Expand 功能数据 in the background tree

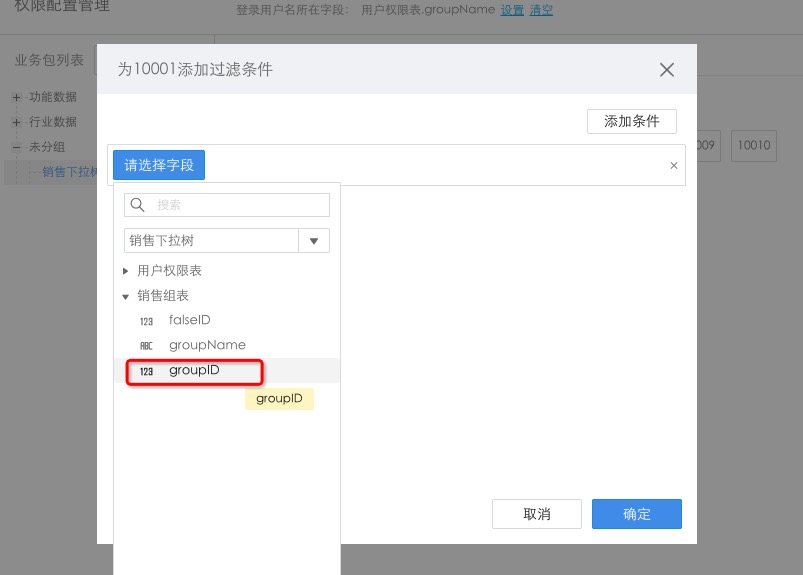[16, 97]
